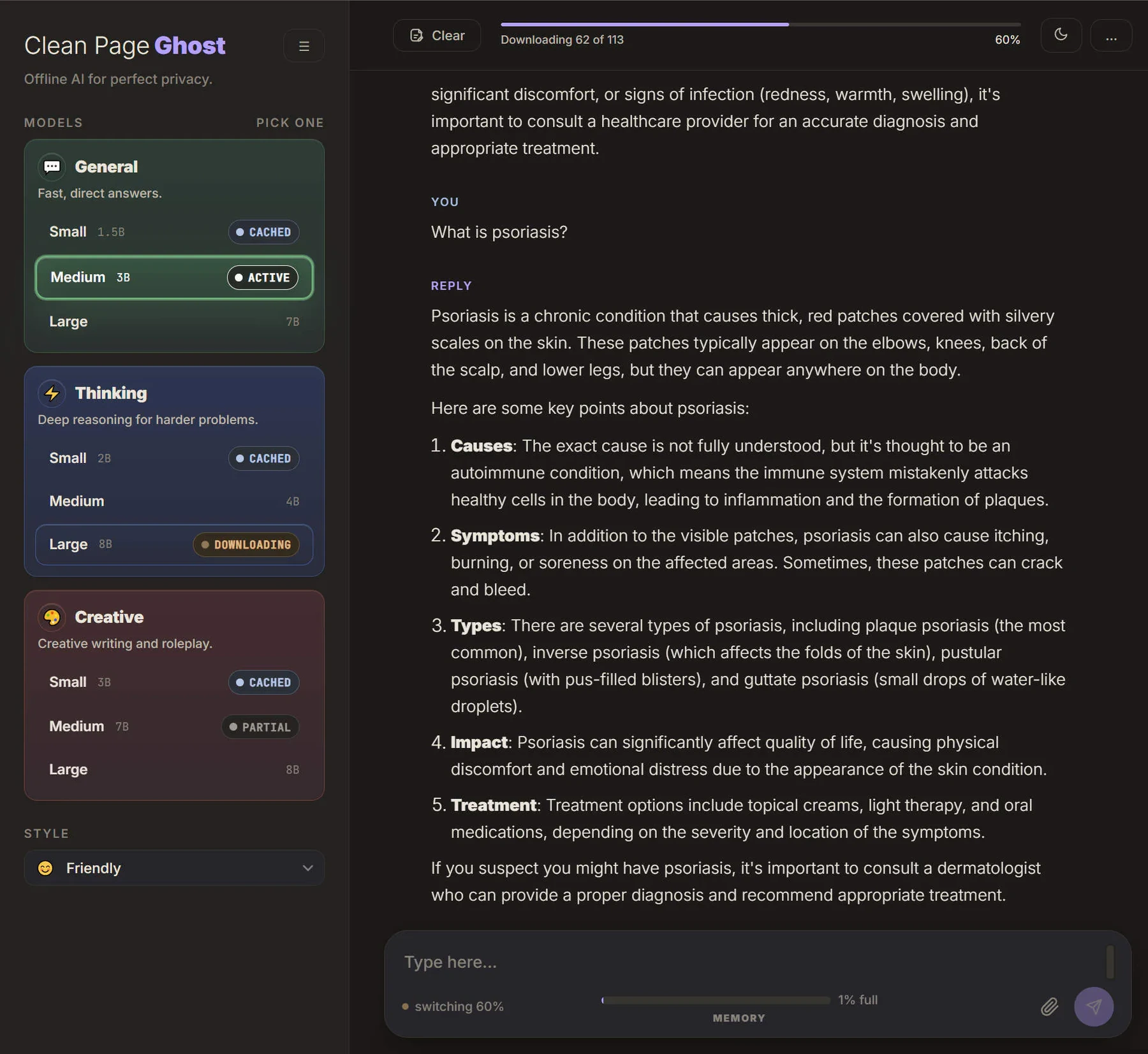This screenshot has height=1054, width=1148.
Task: Clear the chat with Clear button
Action: point(437,35)
